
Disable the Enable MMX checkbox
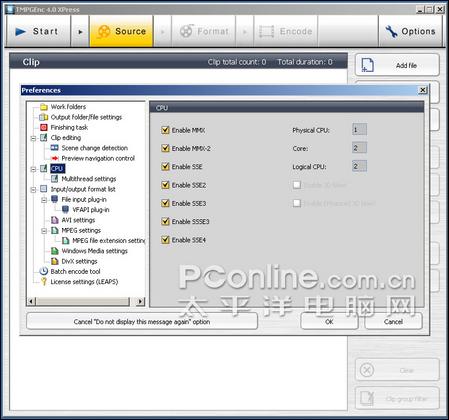click(x=165, y=130)
